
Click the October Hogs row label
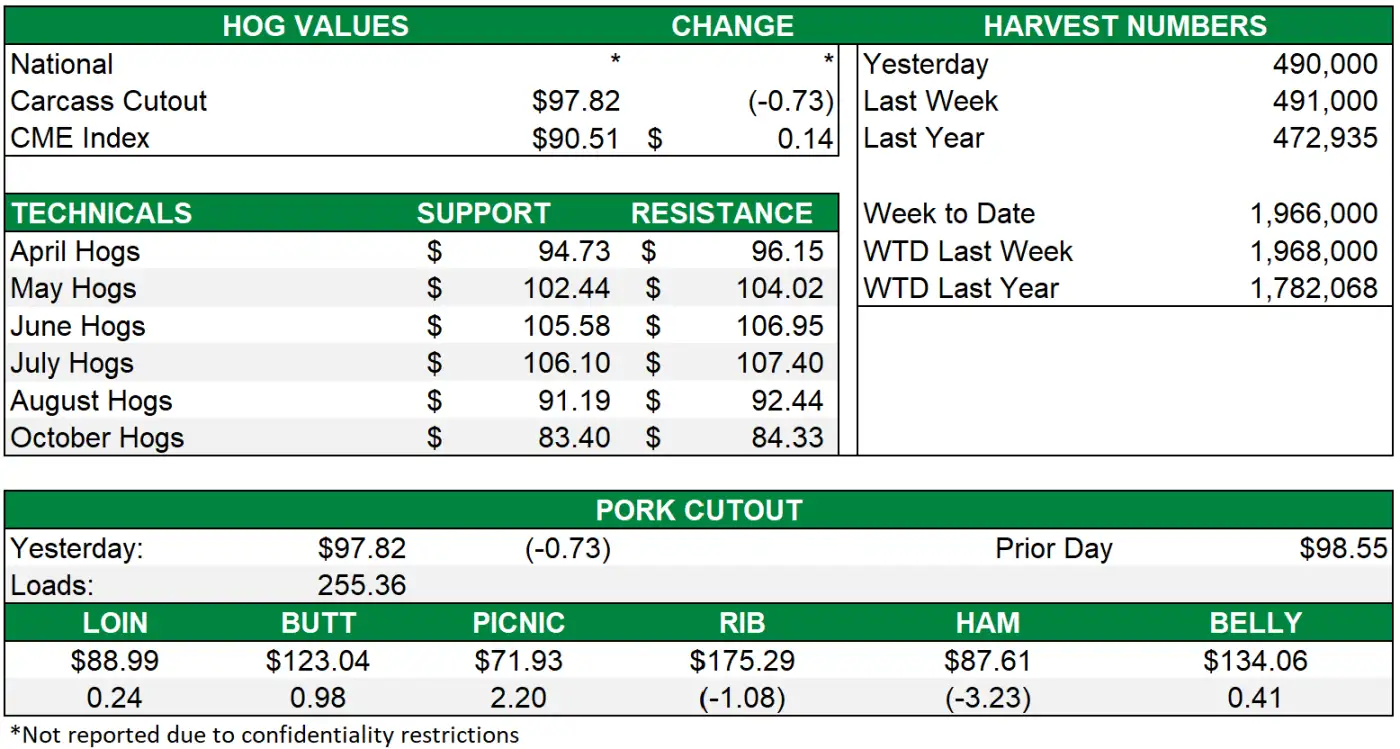pyautogui.click(x=97, y=438)
